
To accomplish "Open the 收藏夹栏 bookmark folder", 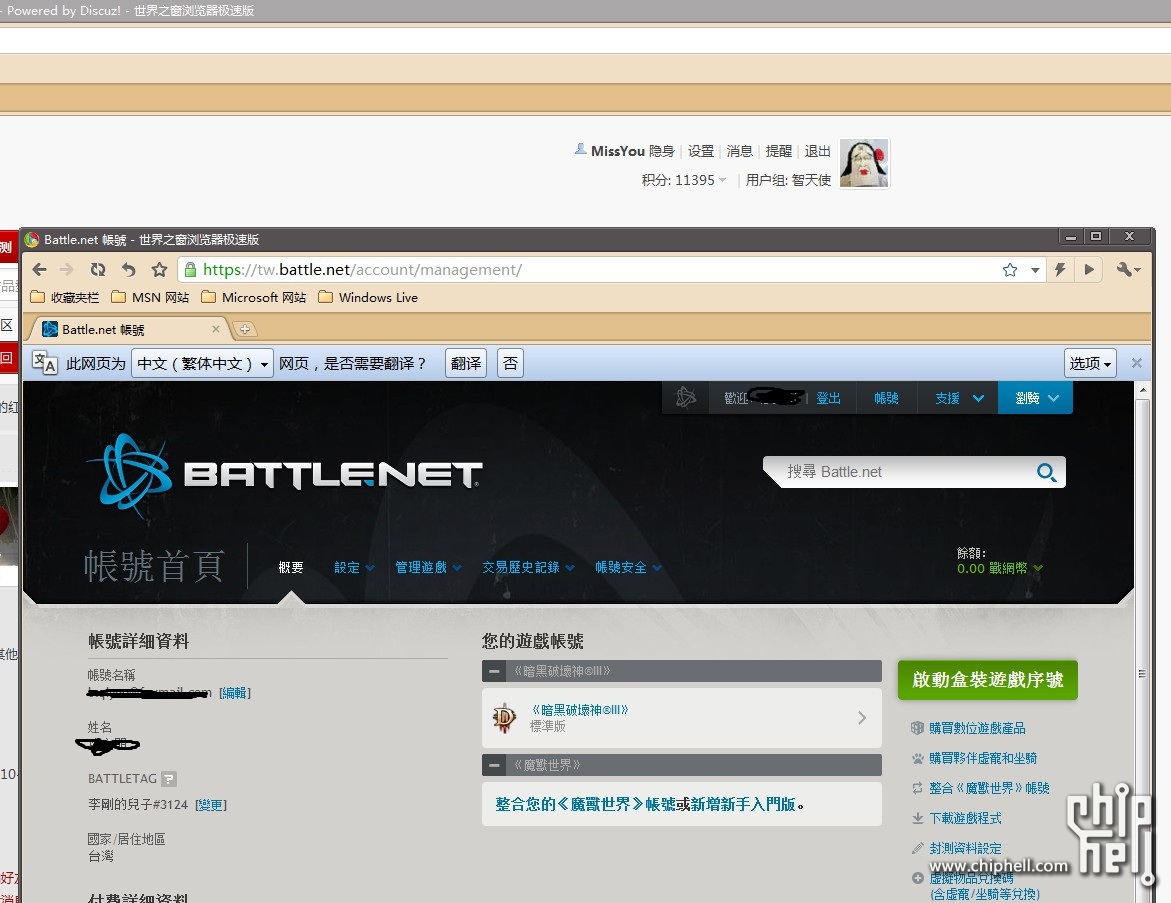I will (x=64, y=297).
